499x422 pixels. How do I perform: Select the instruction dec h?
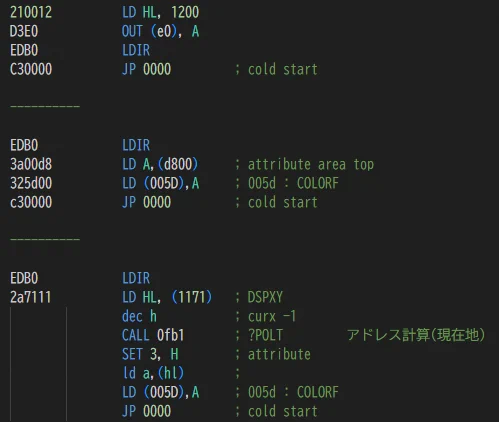point(139,316)
